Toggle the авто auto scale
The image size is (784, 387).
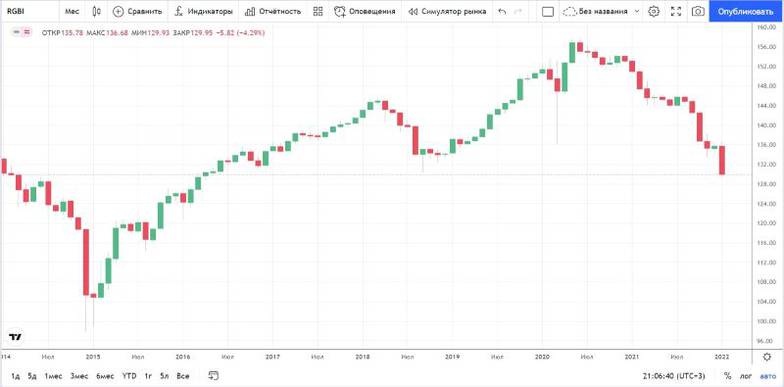click(768, 376)
